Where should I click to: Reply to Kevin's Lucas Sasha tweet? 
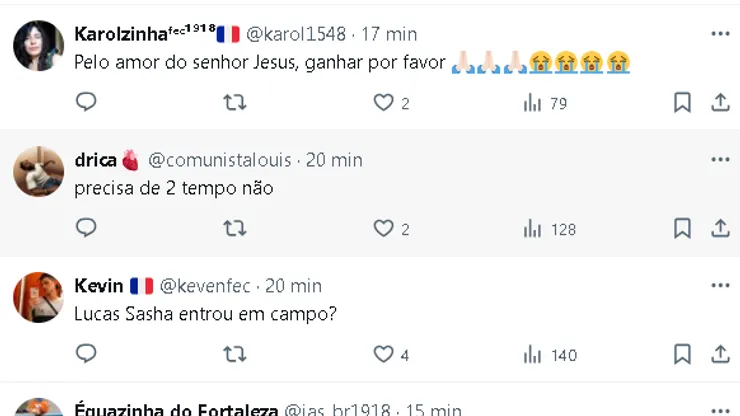86,354
